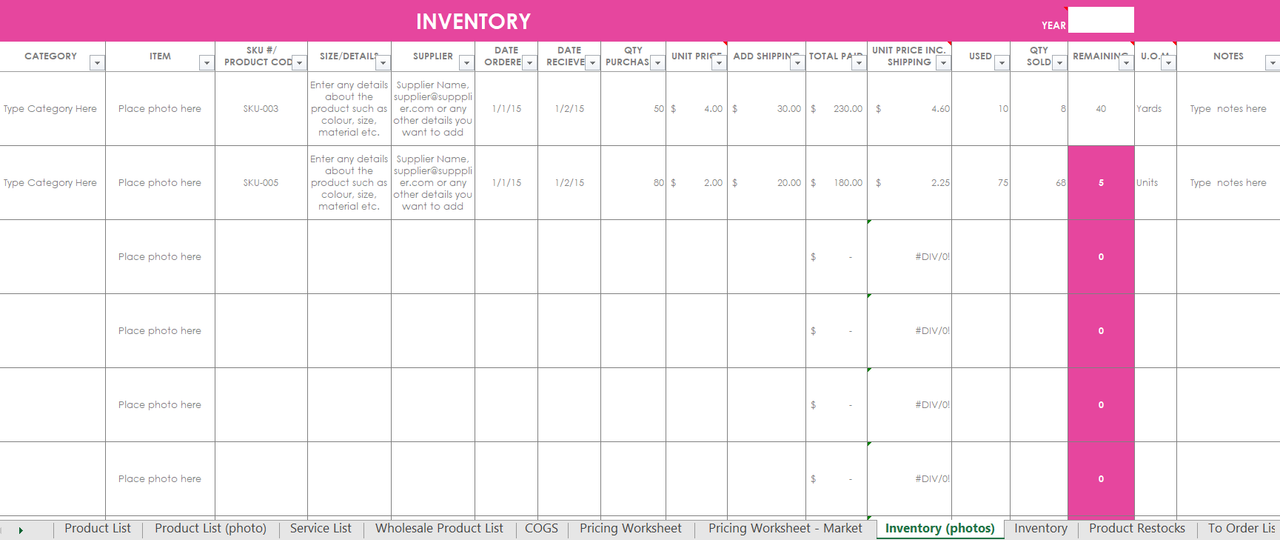
Task: Open the DATE ORDERED filter dropdown
Action: 529,63
